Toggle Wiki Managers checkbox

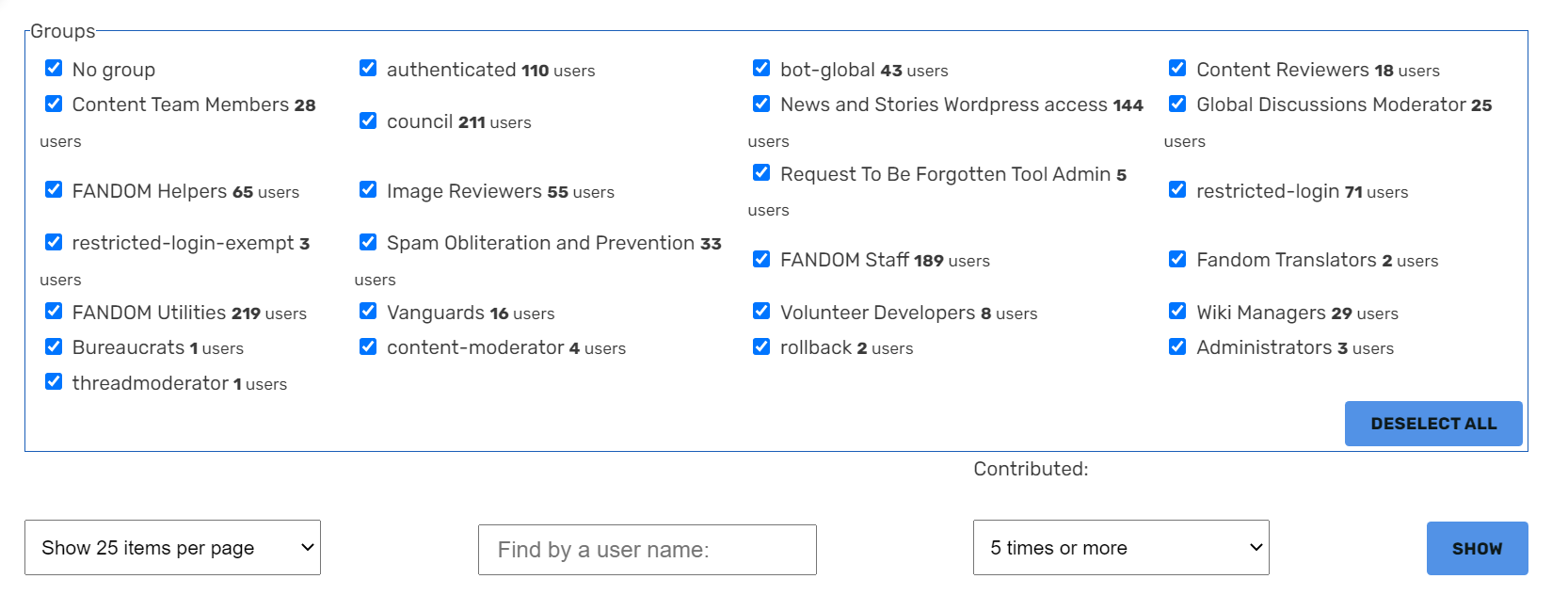tap(1177, 312)
